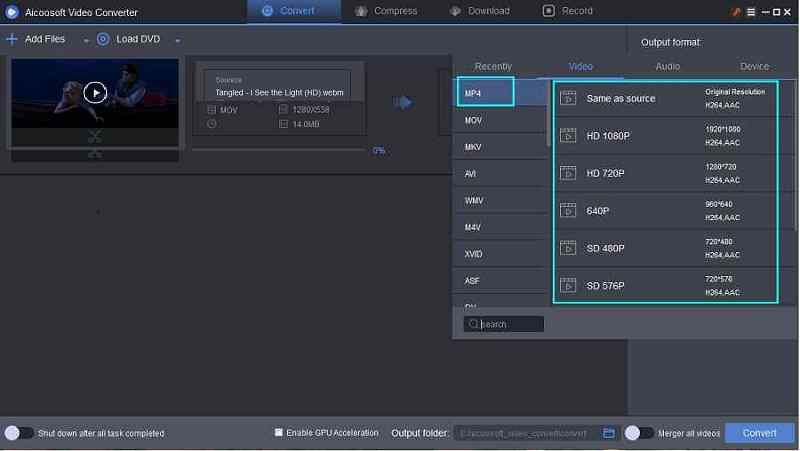Click the film icon beside HD 1080P
Viewport: 800px width, 451px height.
[x=568, y=136]
